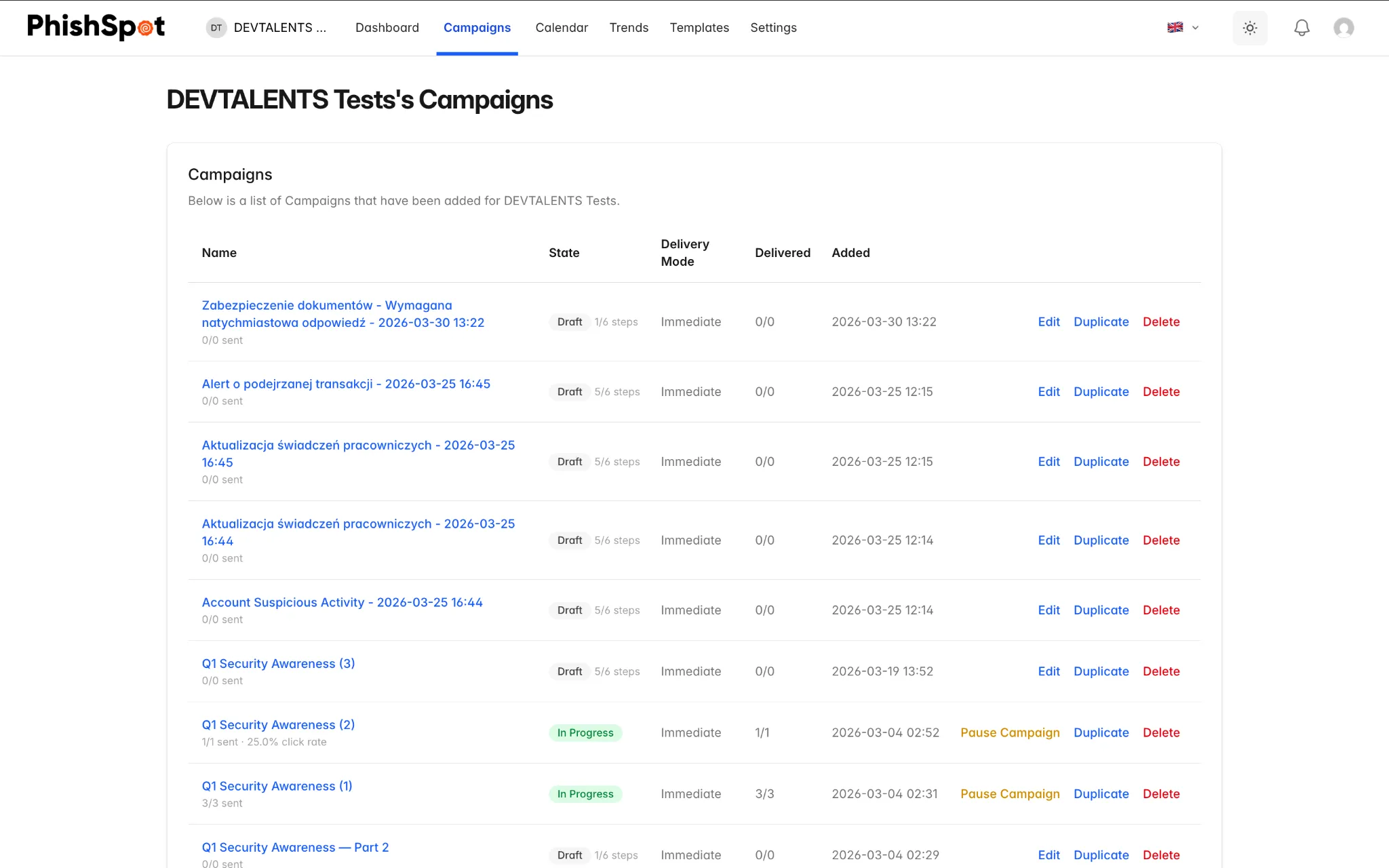Duplicate the Aktualizacja świadczeń 16:45 campaign
The image size is (1389, 868).
pyautogui.click(x=1101, y=461)
